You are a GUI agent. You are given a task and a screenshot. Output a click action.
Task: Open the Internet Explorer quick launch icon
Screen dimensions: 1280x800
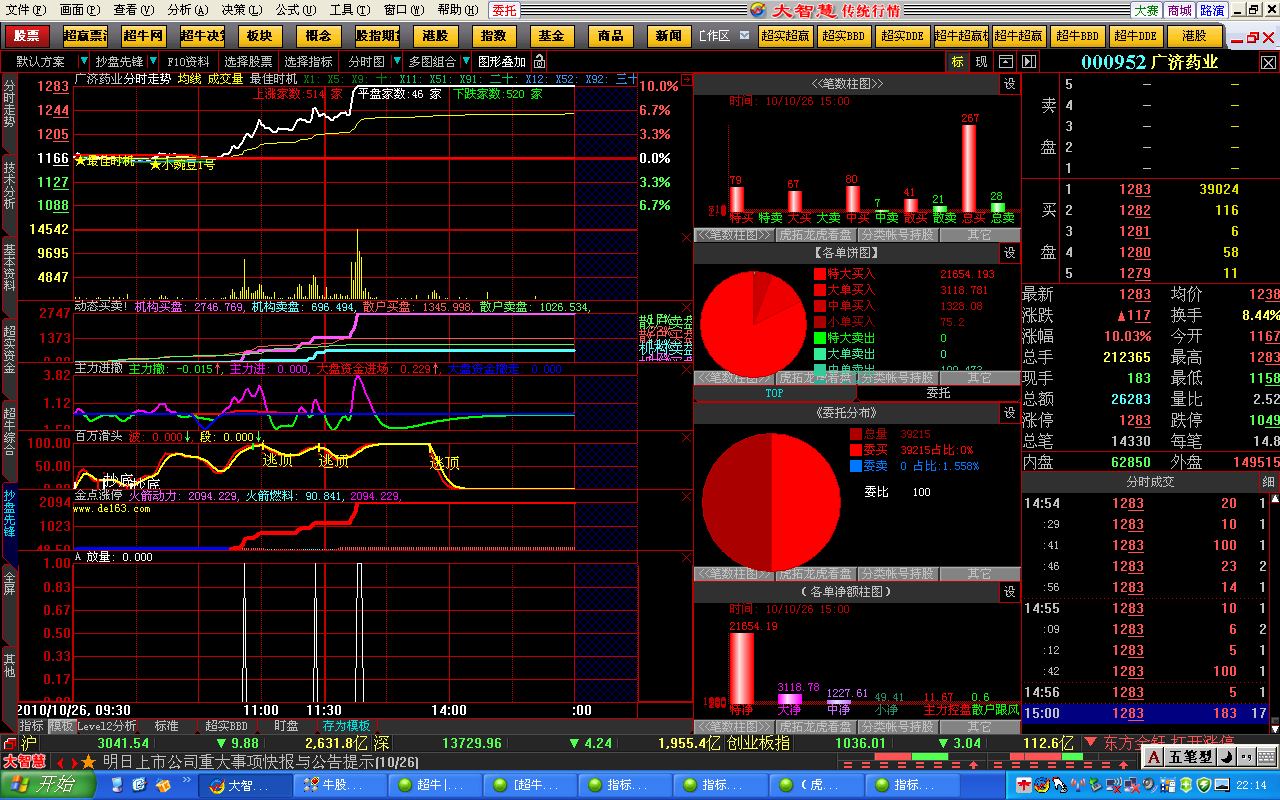(x=139, y=785)
